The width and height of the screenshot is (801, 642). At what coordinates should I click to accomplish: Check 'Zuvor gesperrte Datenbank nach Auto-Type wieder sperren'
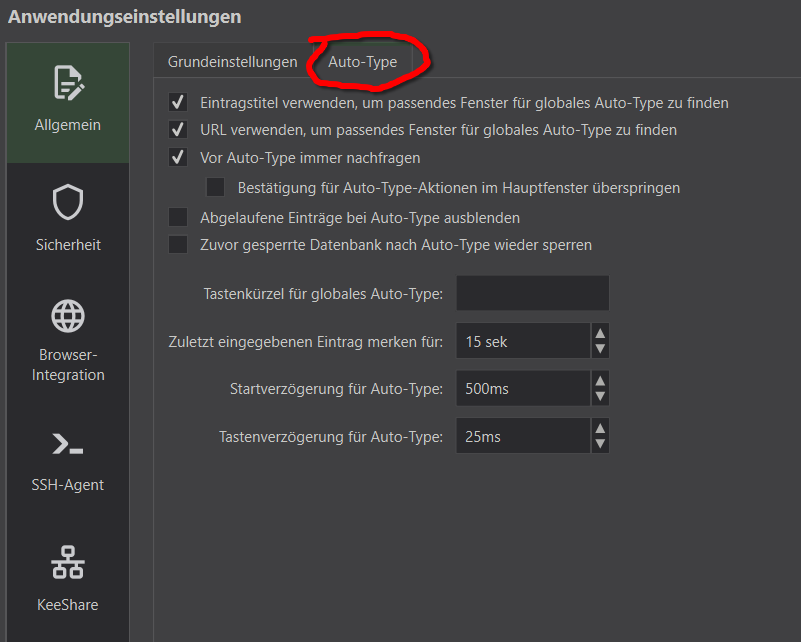point(177,243)
